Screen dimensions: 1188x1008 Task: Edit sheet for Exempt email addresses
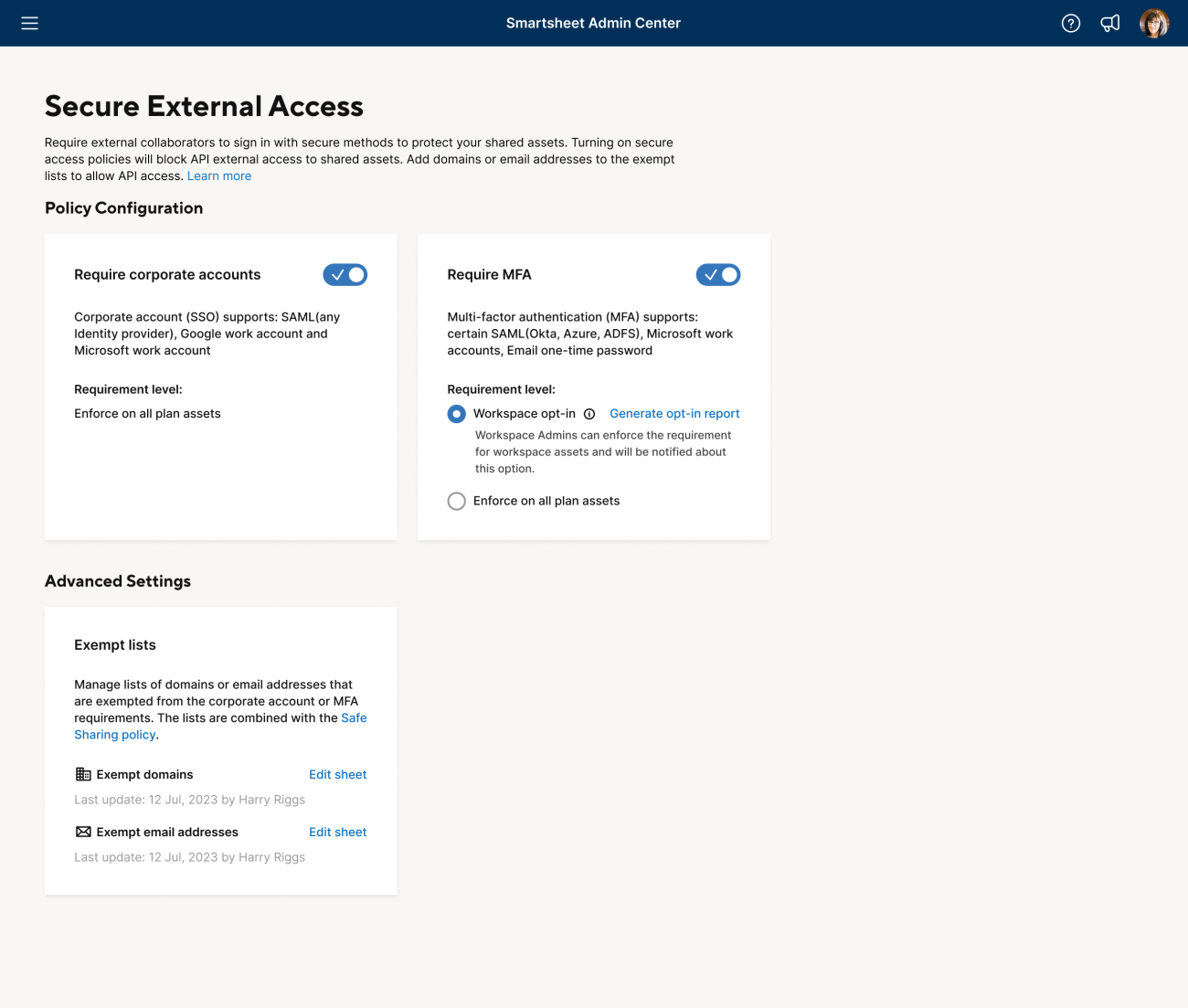337,832
